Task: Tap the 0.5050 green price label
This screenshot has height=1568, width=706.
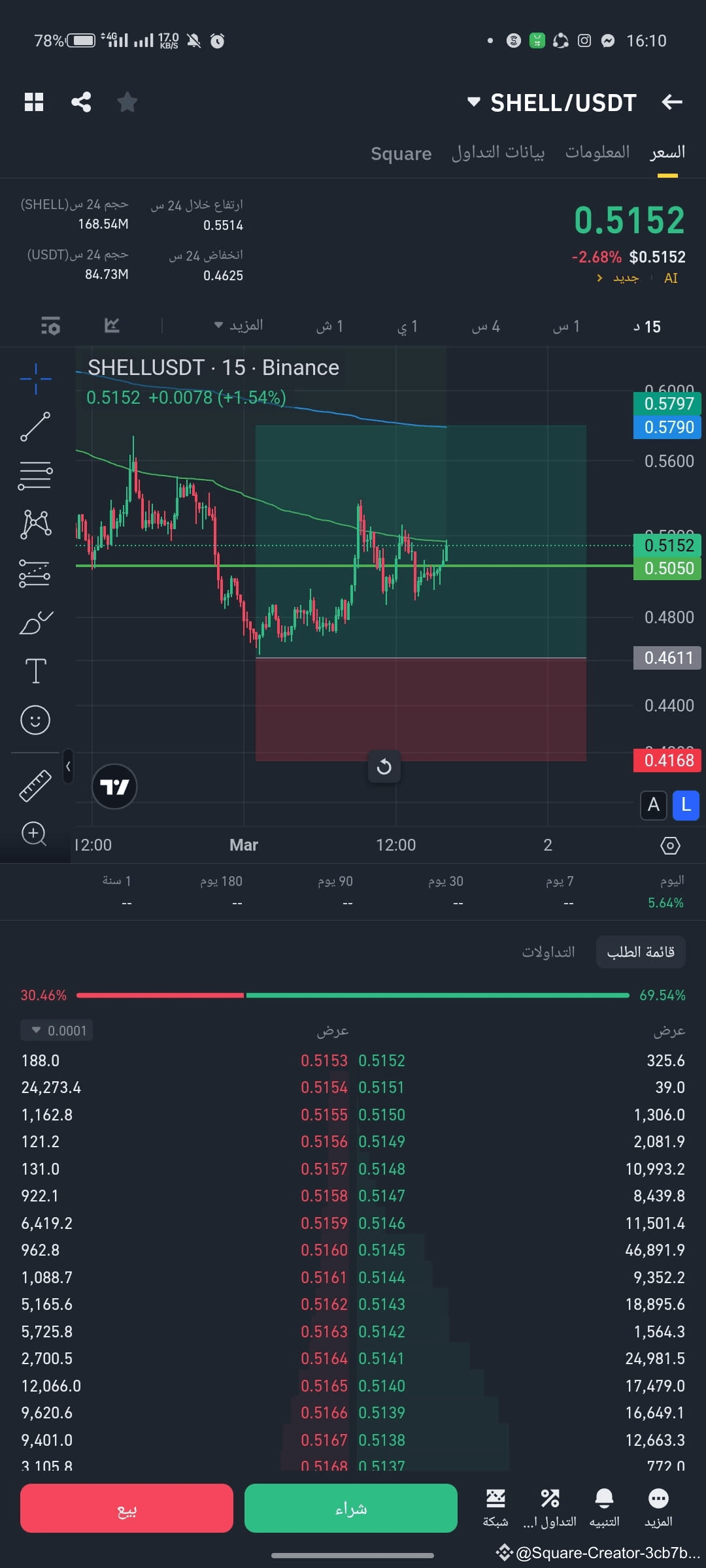Action: click(667, 568)
